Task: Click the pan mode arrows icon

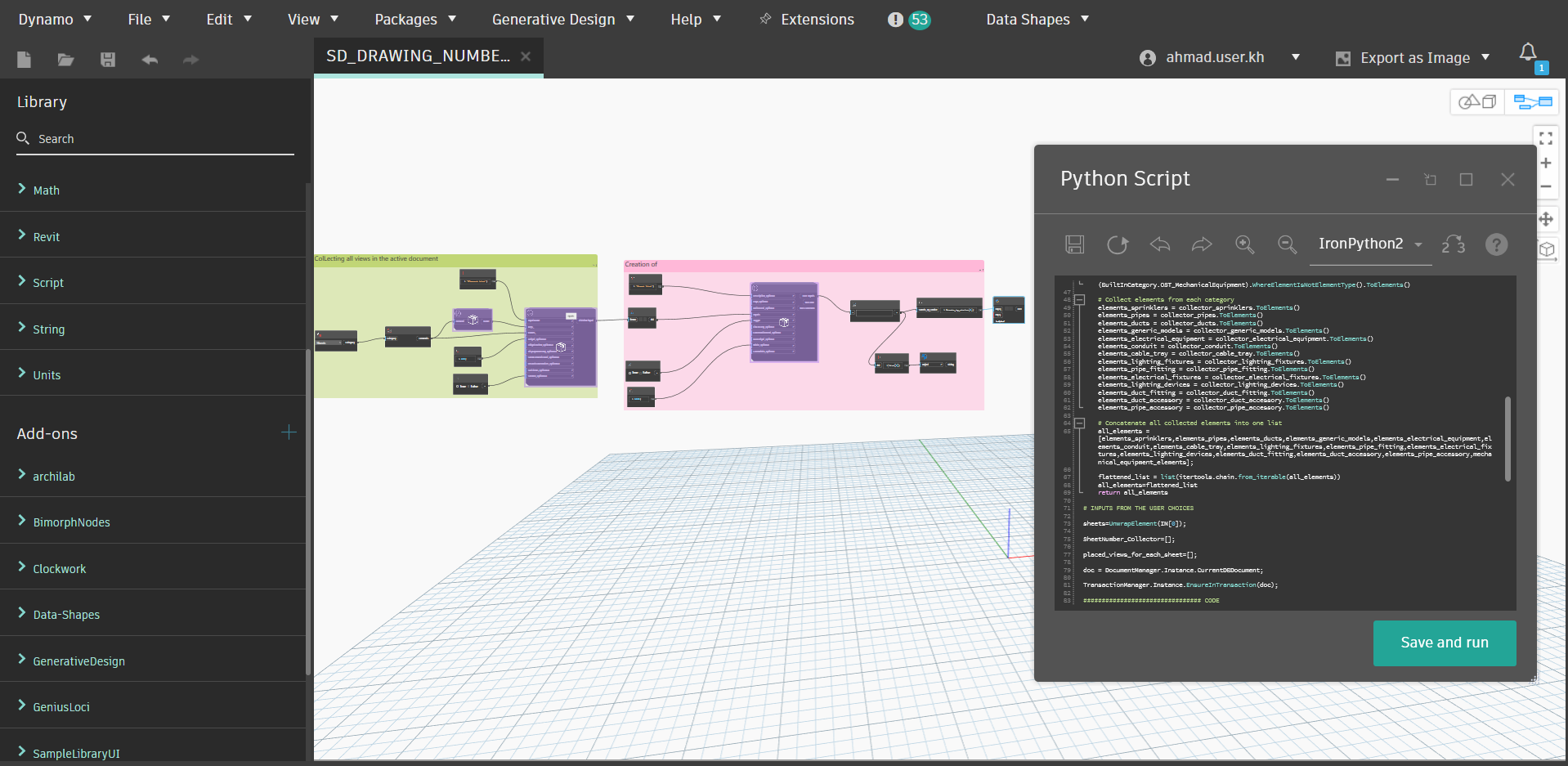Action: click(1545, 219)
